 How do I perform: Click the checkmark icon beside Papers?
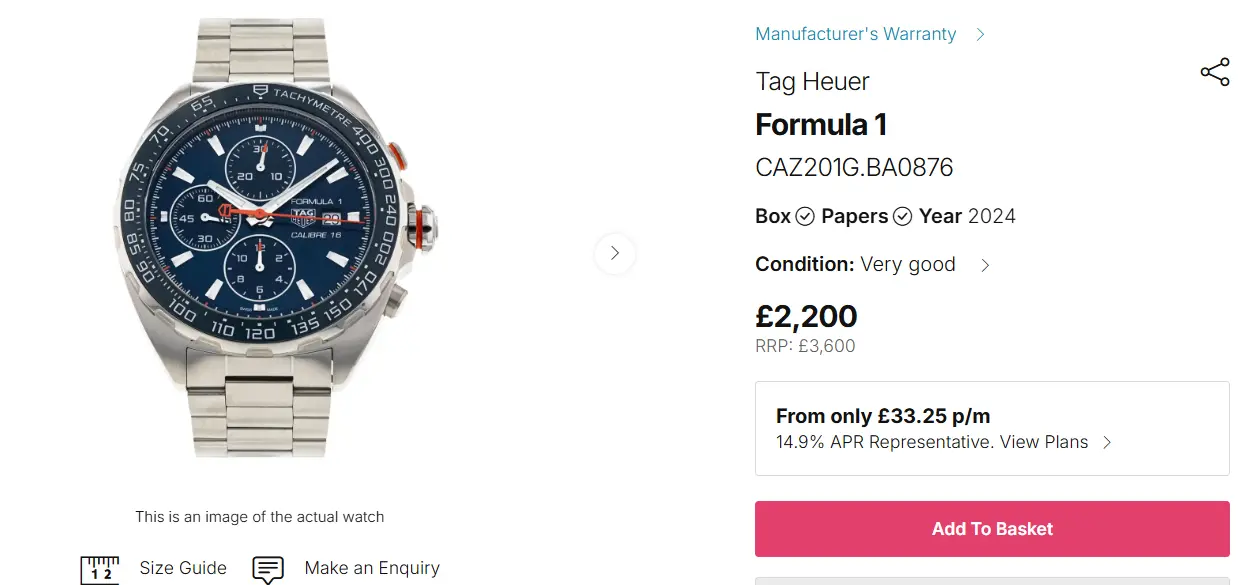[x=902, y=217]
